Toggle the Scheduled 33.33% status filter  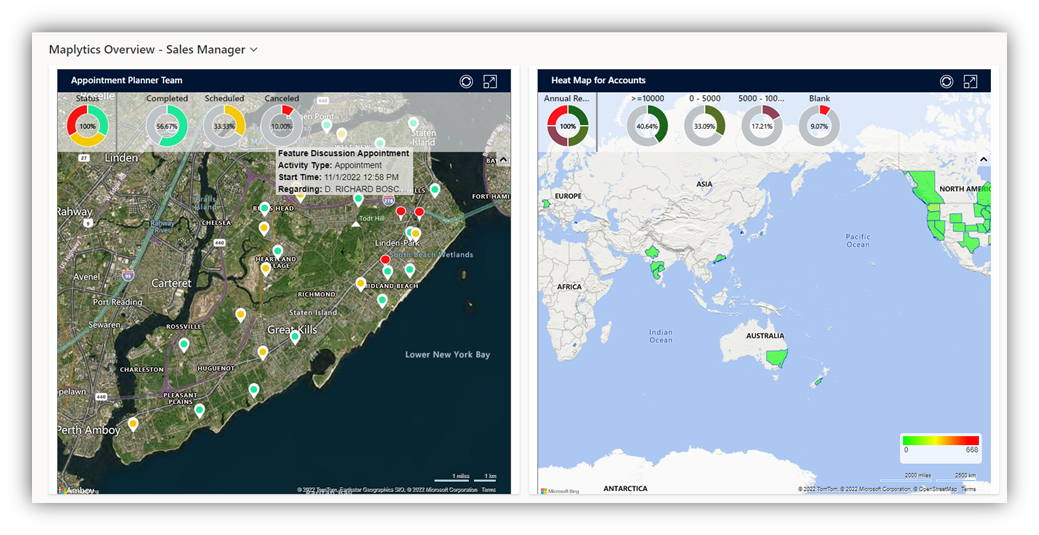(224, 126)
